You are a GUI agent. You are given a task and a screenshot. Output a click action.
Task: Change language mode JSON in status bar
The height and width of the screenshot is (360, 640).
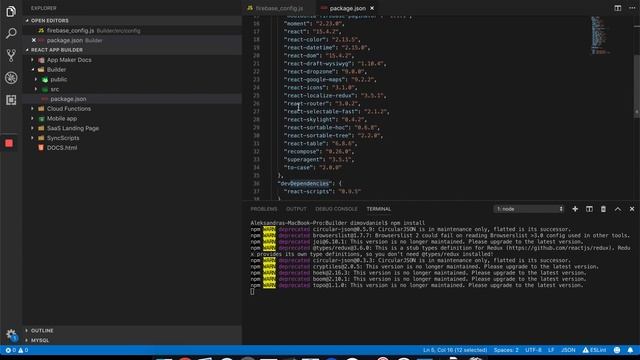point(568,350)
